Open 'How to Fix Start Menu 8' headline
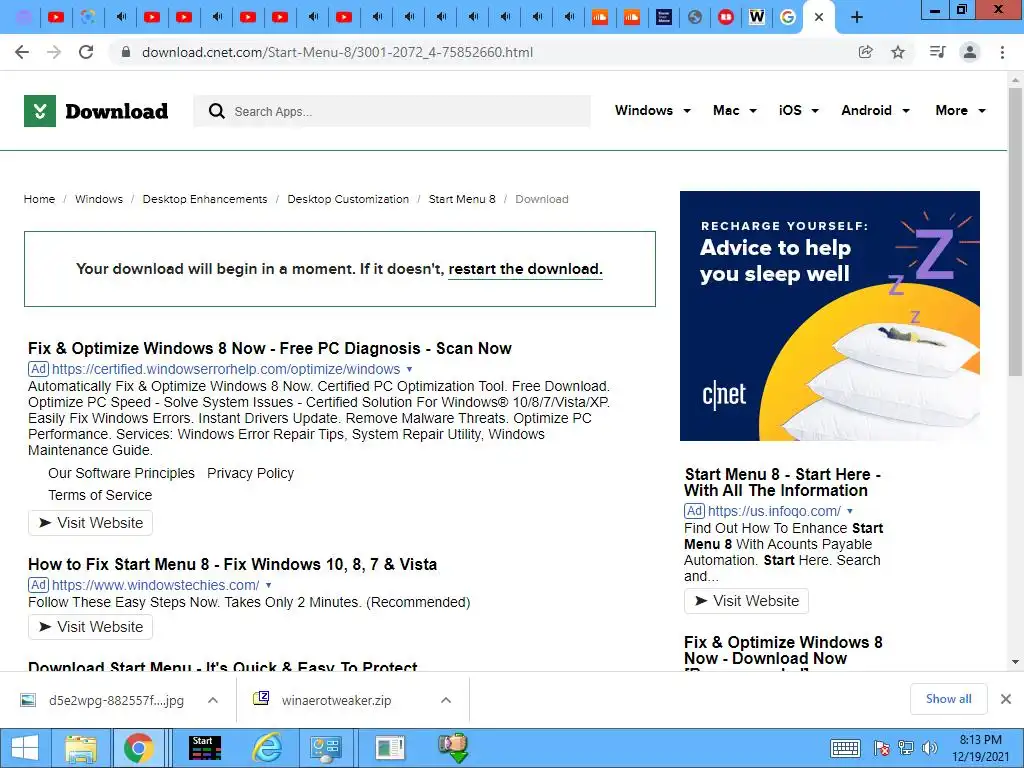Screen dimensions: 1024x768 coord(232,564)
